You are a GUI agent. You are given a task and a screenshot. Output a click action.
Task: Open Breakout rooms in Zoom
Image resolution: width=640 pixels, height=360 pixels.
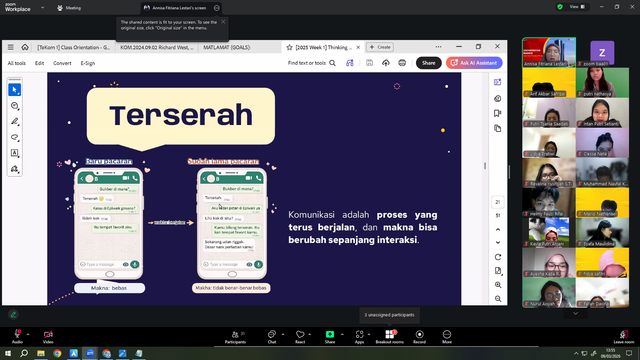390,337
